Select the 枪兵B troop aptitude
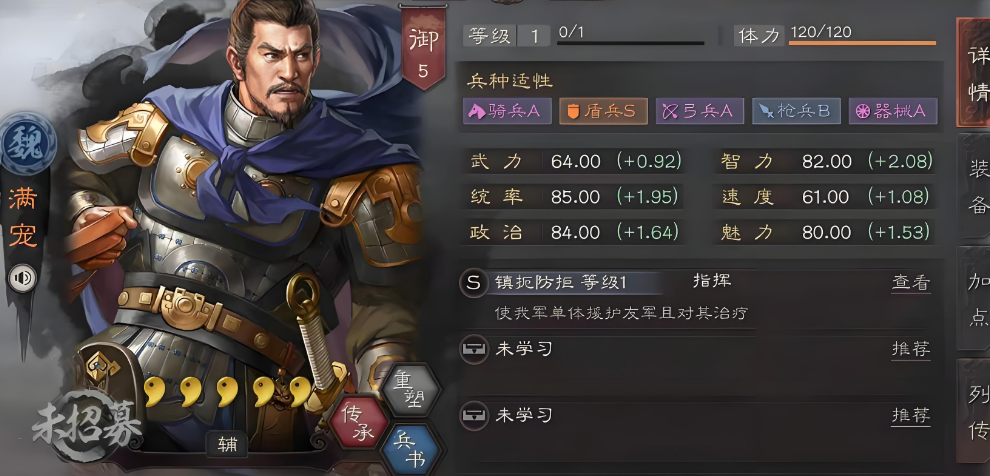 [x=796, y=111]
